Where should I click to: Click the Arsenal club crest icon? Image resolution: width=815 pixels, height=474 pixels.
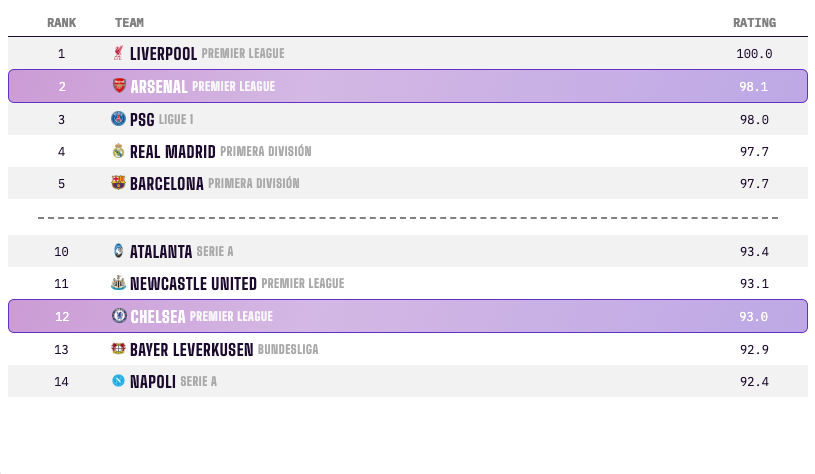(x=119, y=86)
